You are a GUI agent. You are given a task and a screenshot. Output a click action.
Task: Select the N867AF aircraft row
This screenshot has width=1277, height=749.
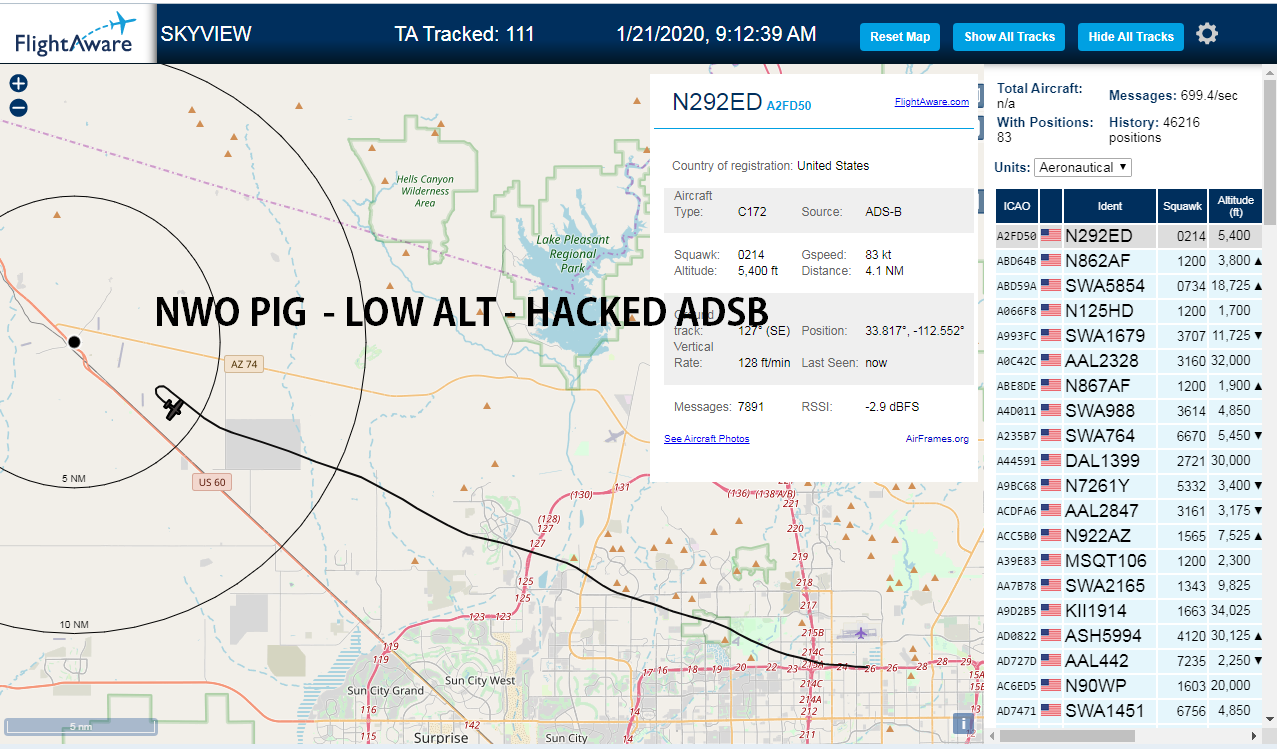[x=1130, y=386]
